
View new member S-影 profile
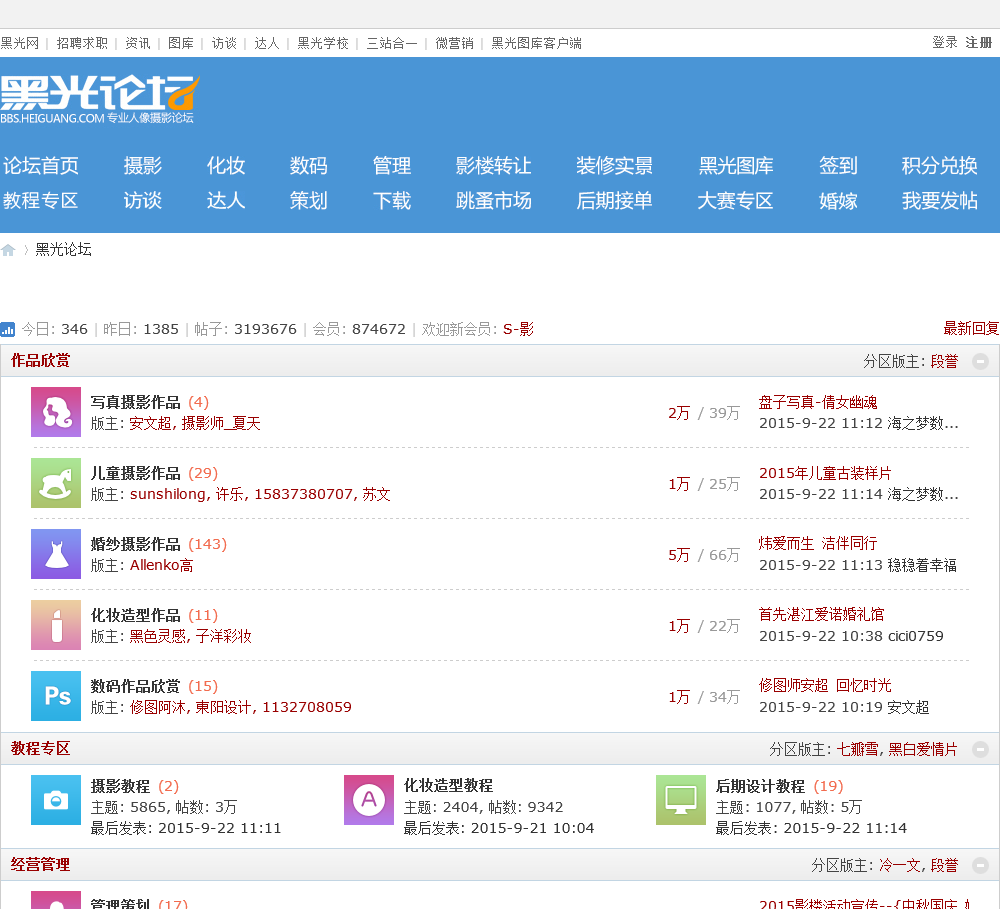(x=518, y=329)
